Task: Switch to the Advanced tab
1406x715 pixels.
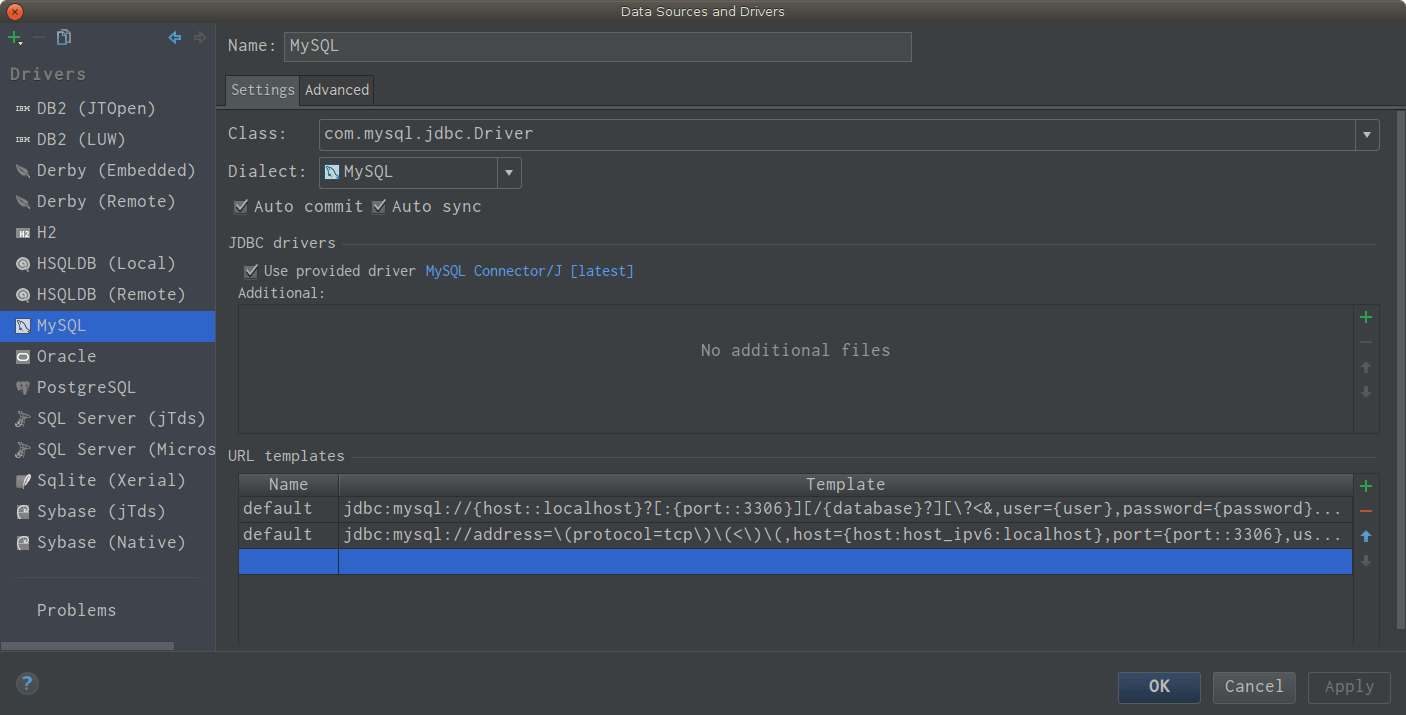Action: [337, 90]
